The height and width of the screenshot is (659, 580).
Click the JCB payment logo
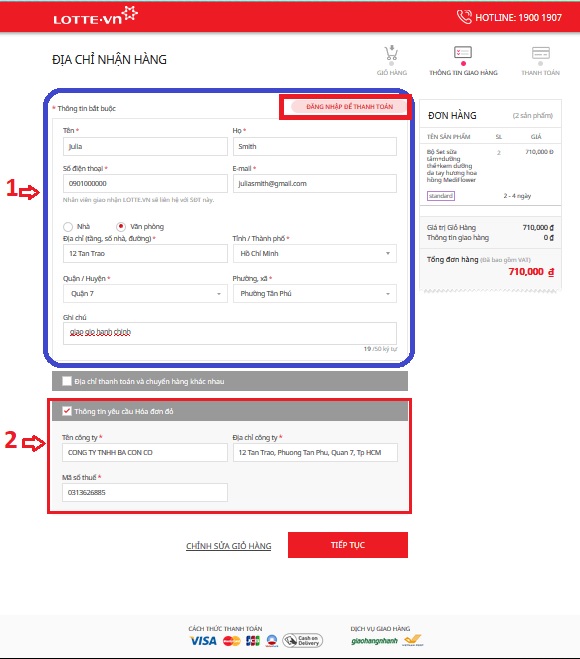click(253, 641)
